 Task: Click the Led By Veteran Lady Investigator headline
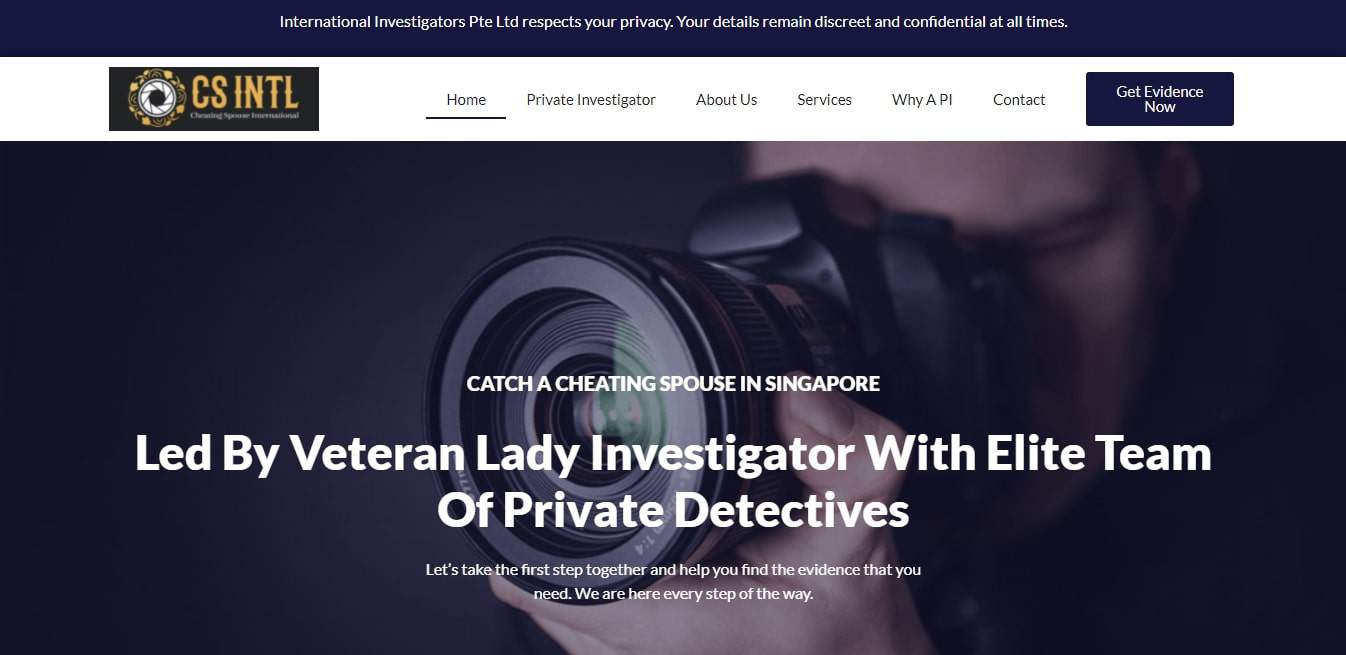[673, 481]
